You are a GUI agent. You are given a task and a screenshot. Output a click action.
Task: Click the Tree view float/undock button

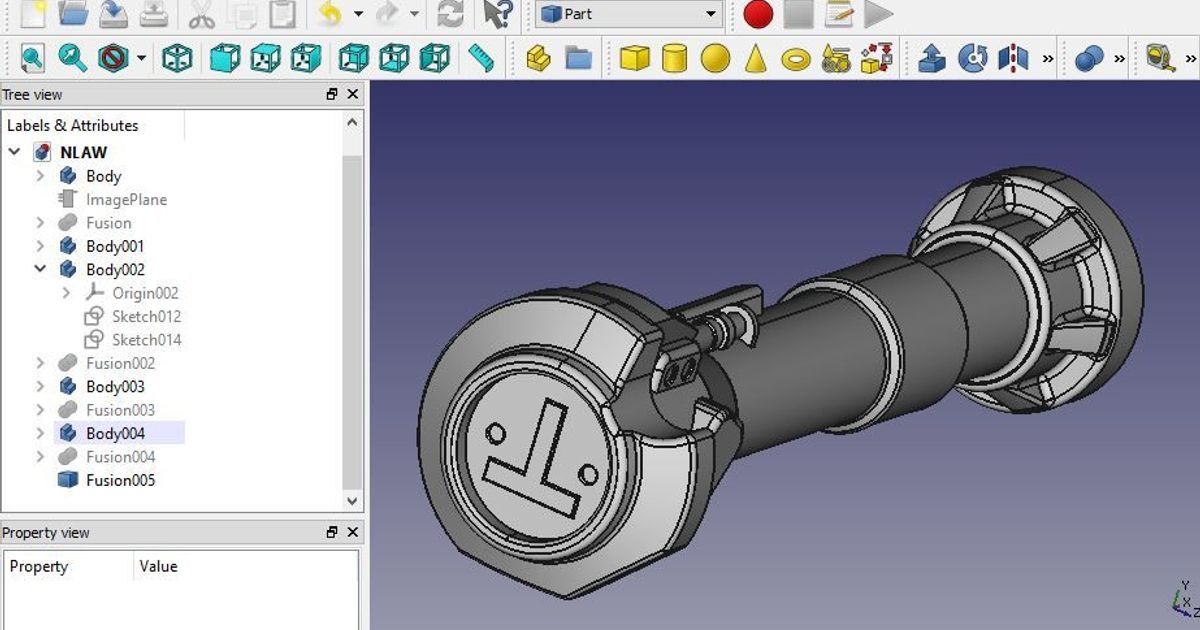(330, 94)
